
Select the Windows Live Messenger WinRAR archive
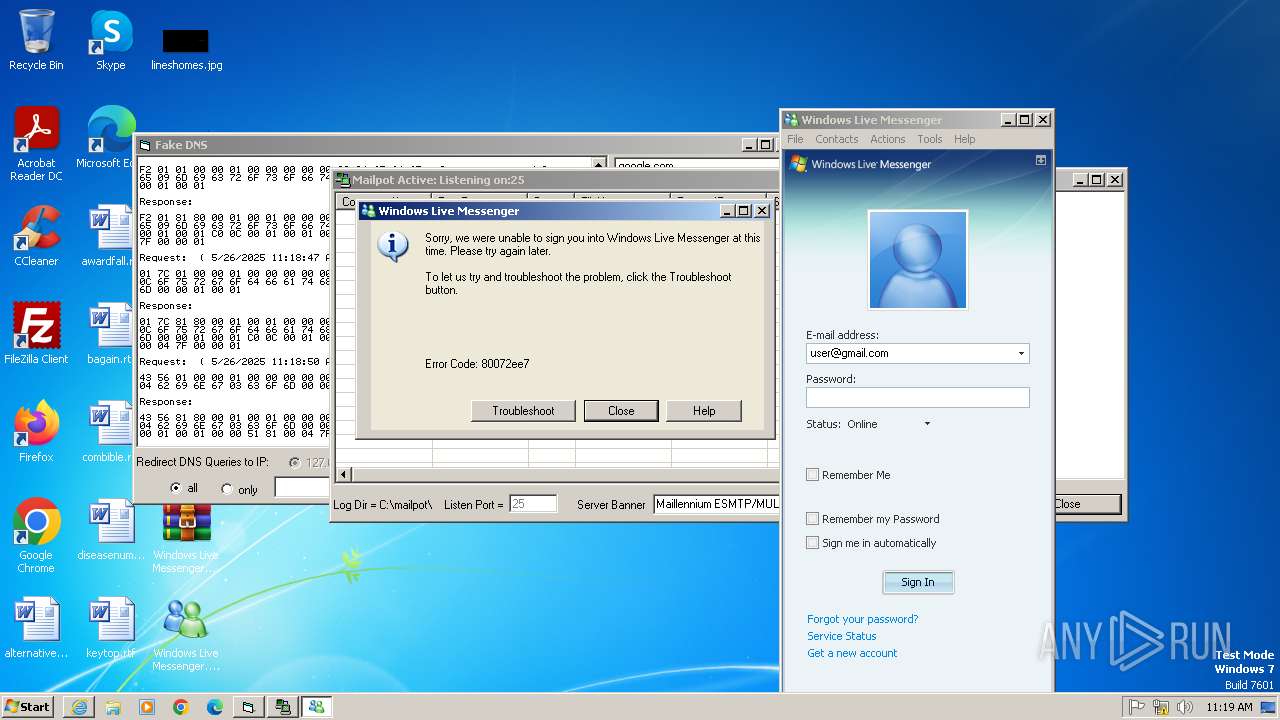point(186,537)
